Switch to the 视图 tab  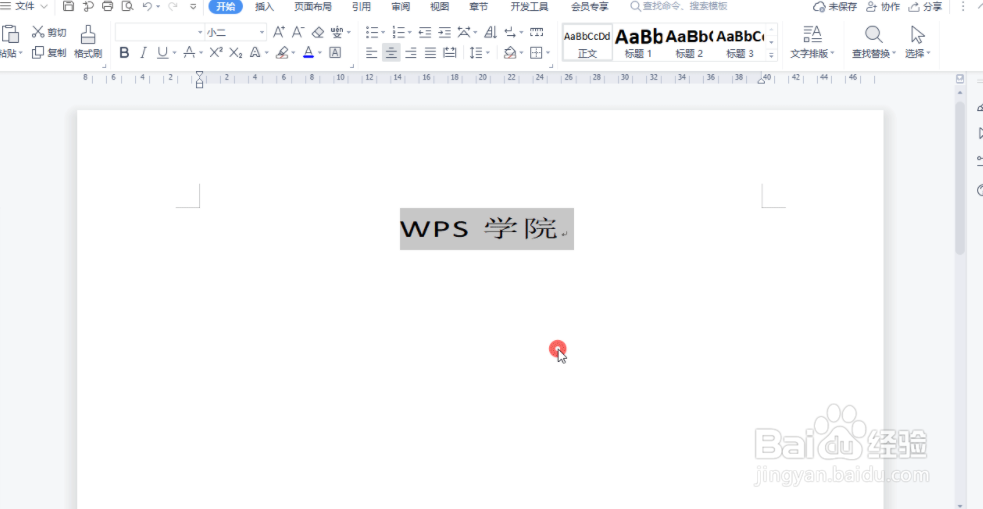(x=439, y=7)
